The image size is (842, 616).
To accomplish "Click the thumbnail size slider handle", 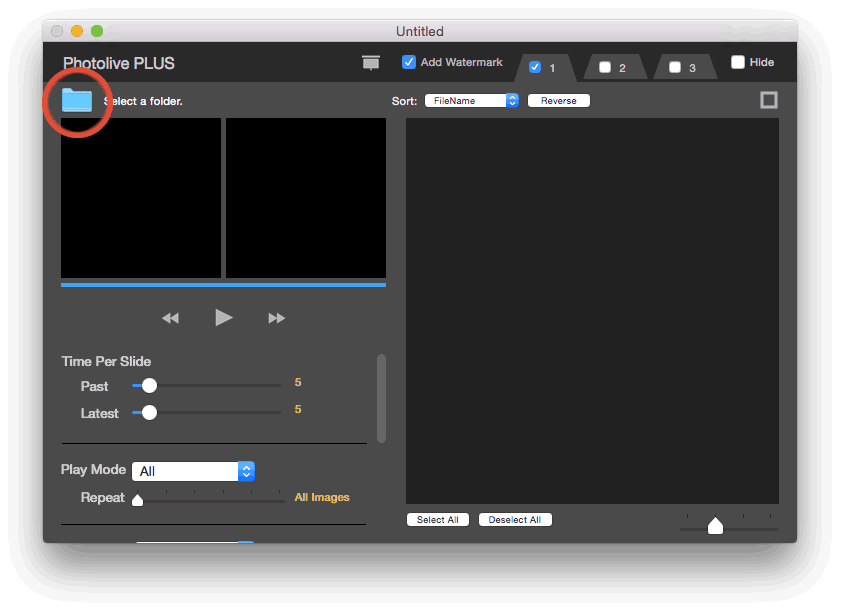I will [715, 526].
